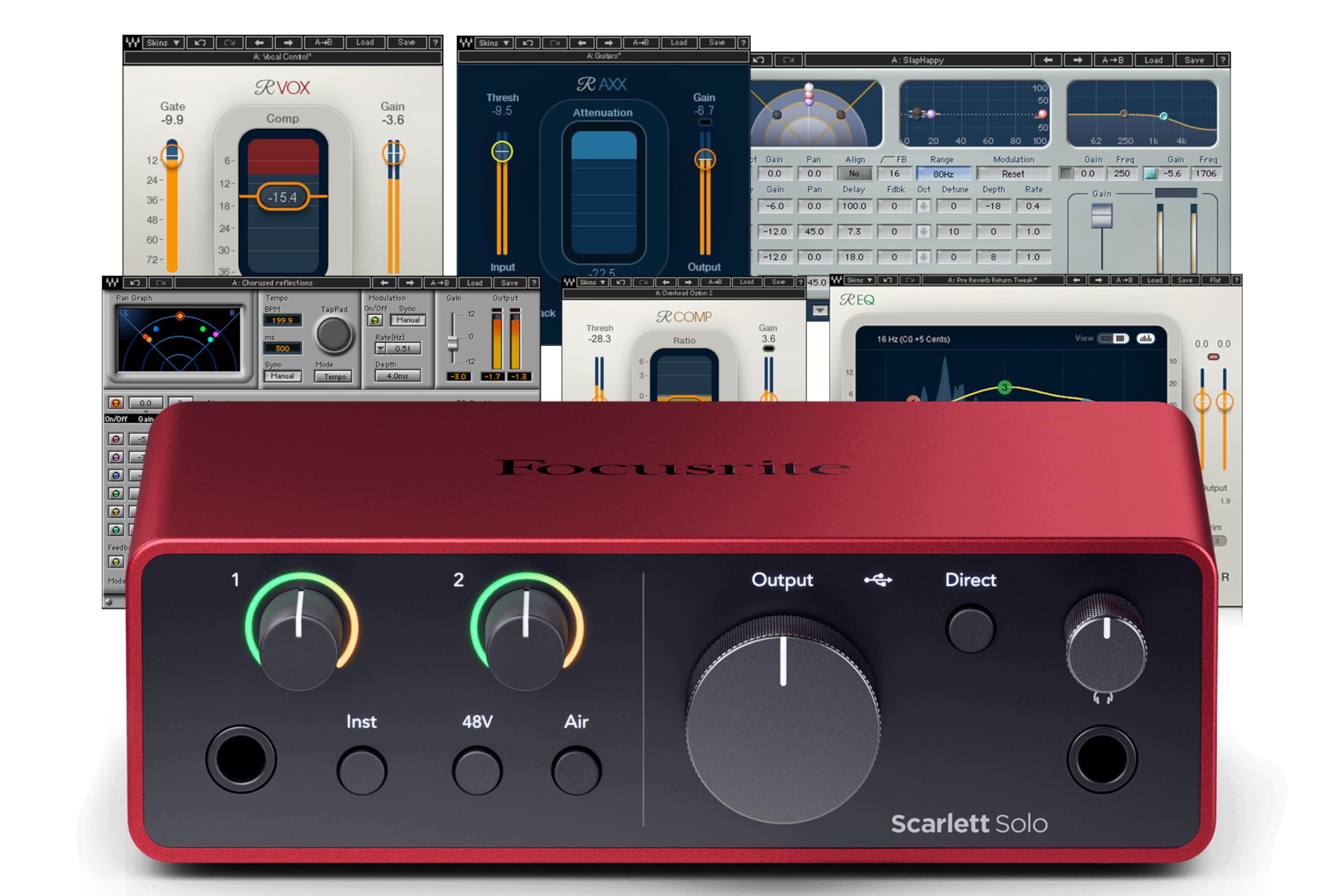Open help with the ? icon on RAxx

743,43
